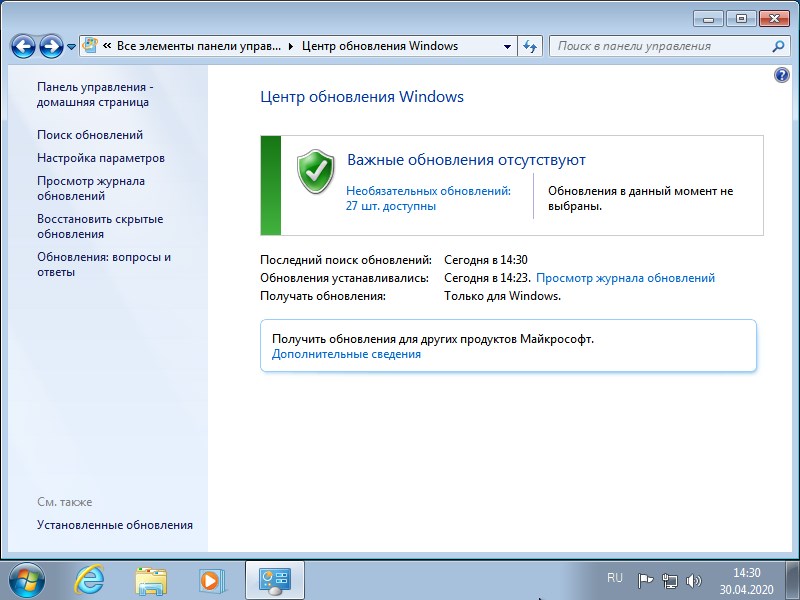Screen dimensions: 800x600
Task: Open Help via the blue question mark
Action: click(782, 76)
